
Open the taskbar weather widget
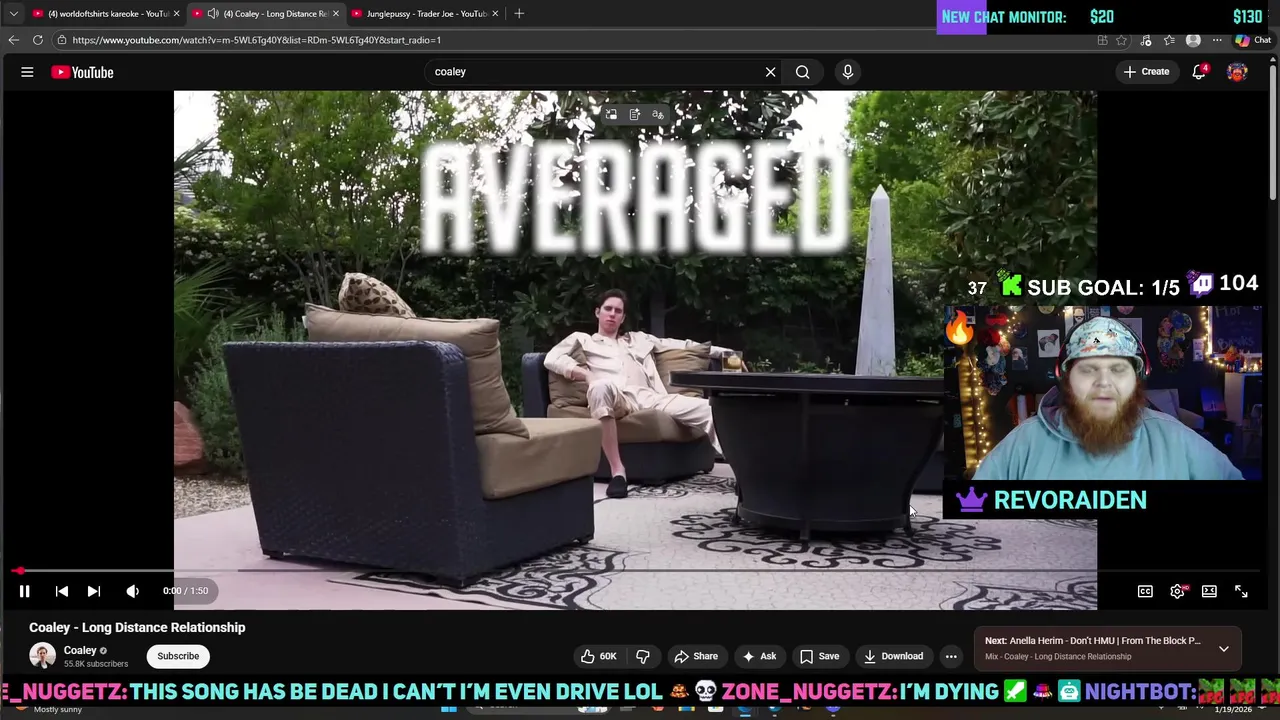coord(47,709)
